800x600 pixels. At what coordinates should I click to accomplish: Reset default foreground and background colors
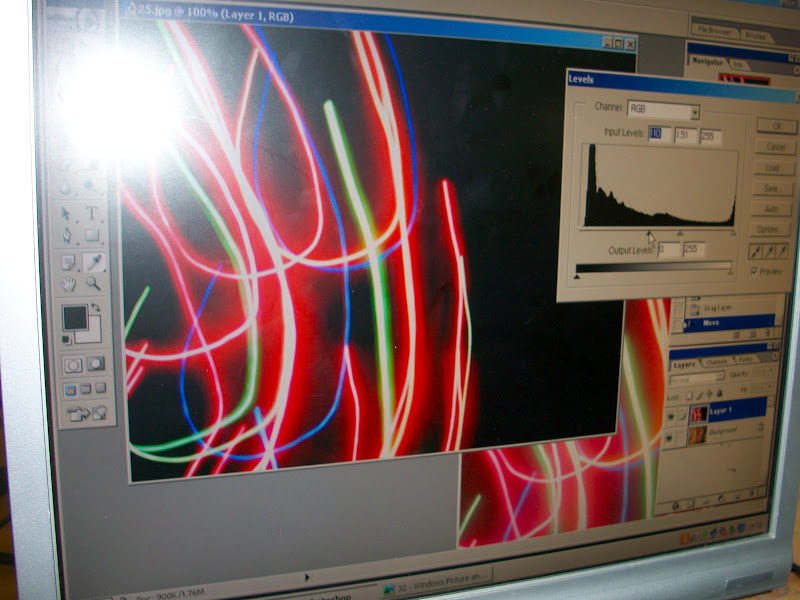[x=66, y=340]
